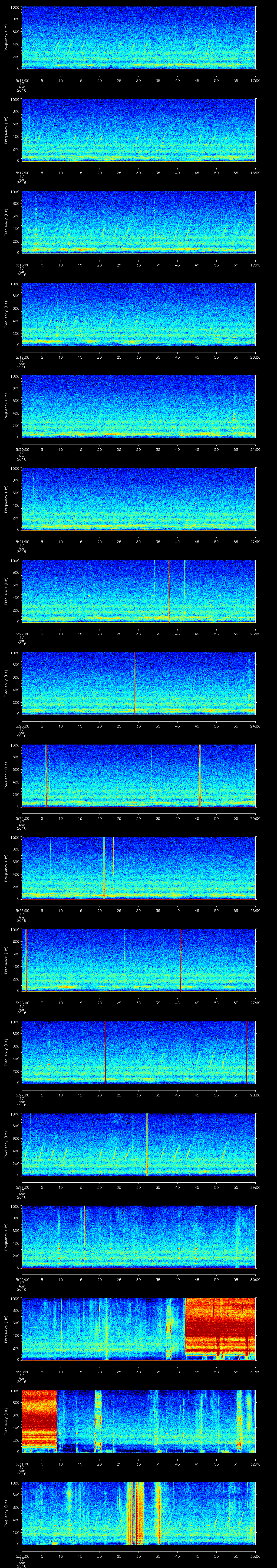The image size is (277, 1568).
Task: Select the 24:00 end time label
Action: (x=255, y=726)
